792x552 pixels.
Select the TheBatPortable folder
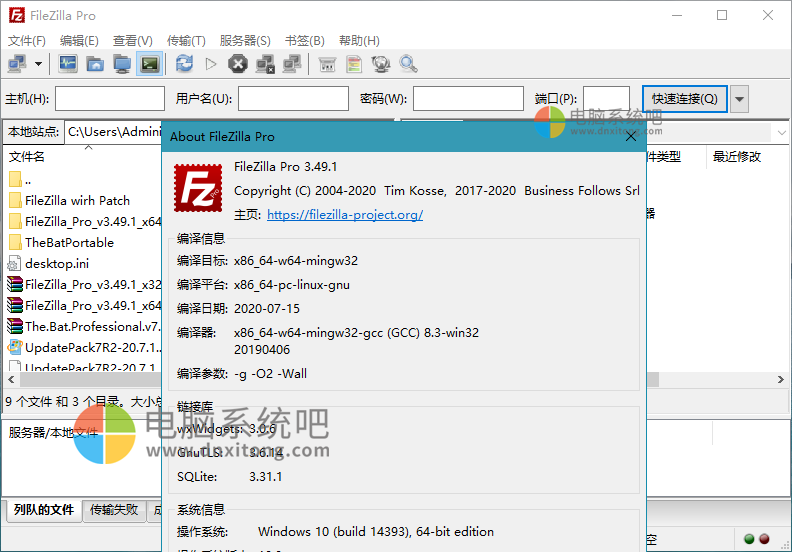point(62,242)
